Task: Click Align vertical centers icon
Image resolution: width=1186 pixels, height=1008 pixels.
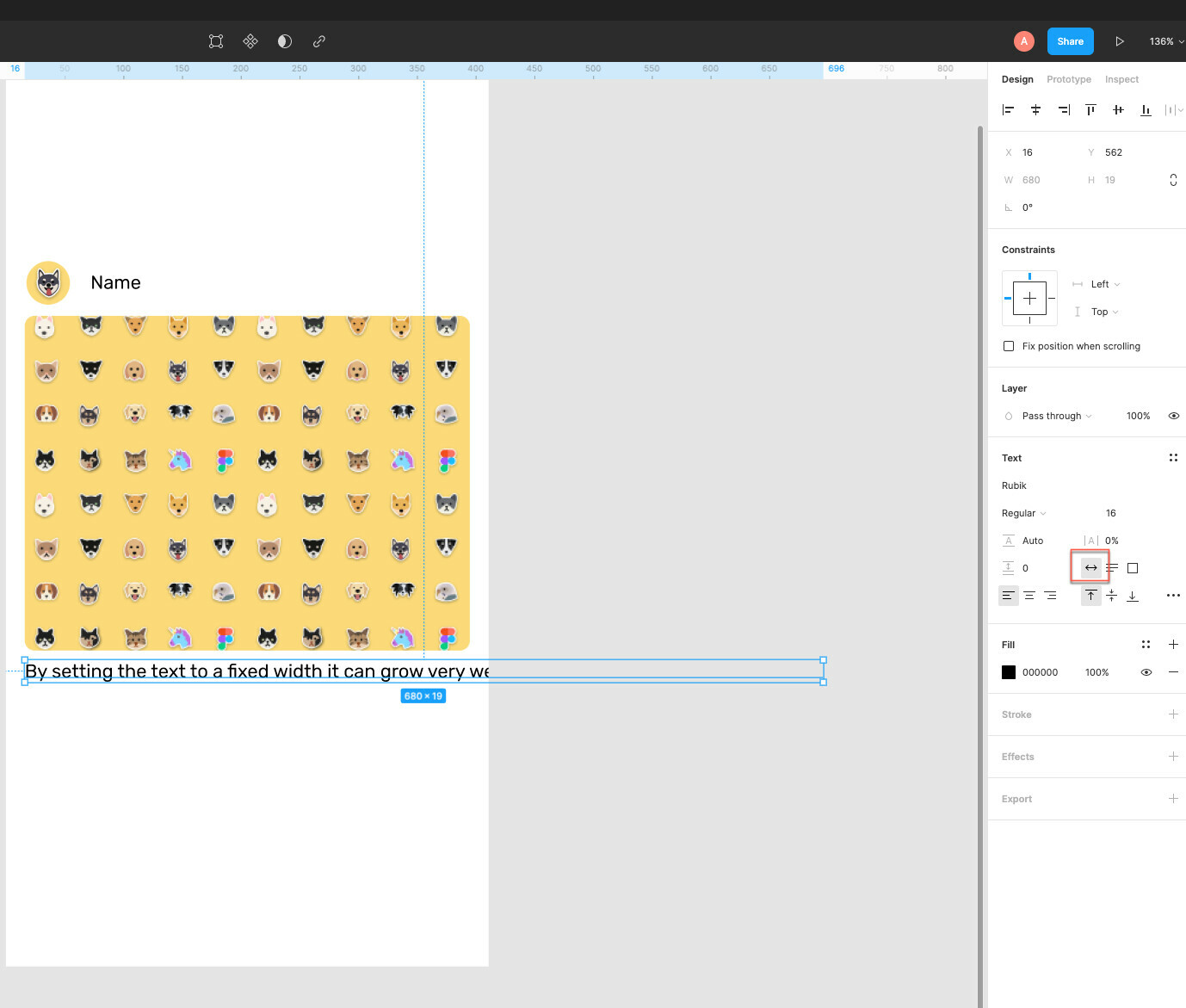Action: point(1118,109)
